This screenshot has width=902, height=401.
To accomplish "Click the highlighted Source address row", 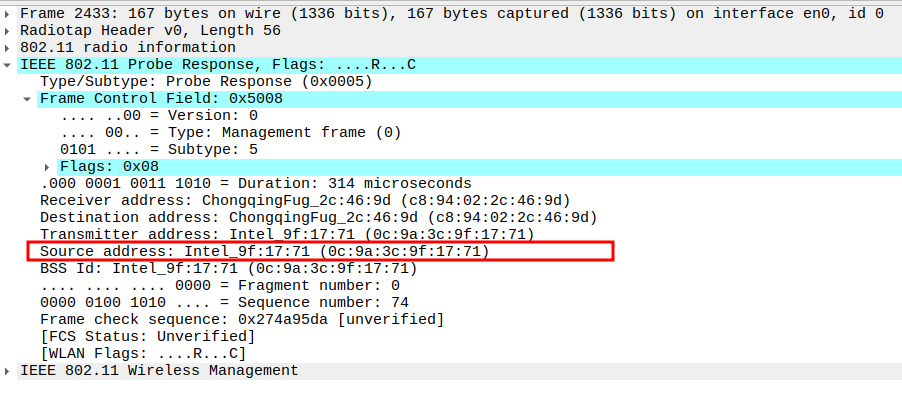I will pyautogui.click(x=264, y=251).
